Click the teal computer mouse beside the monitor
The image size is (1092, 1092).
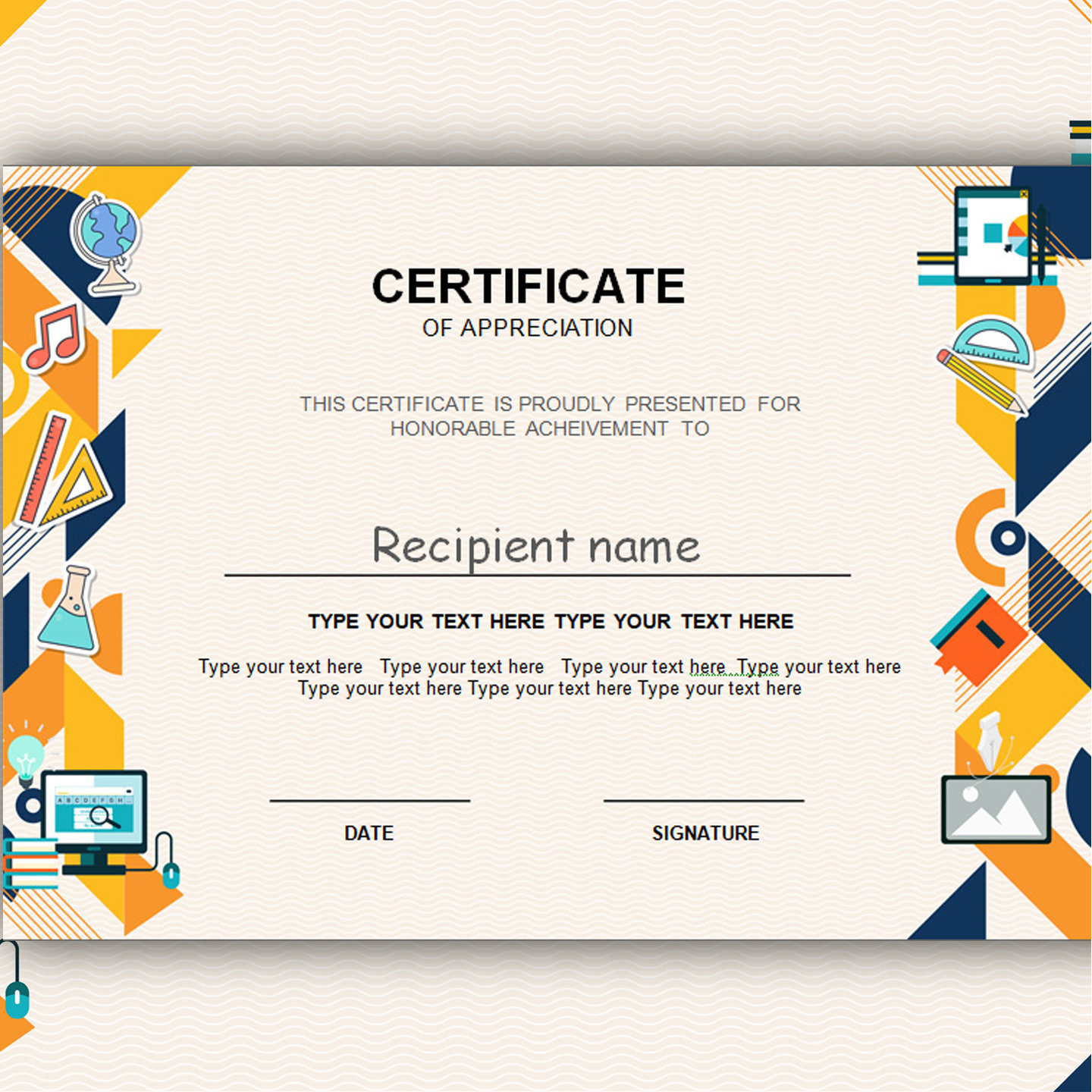click(171, 874)
